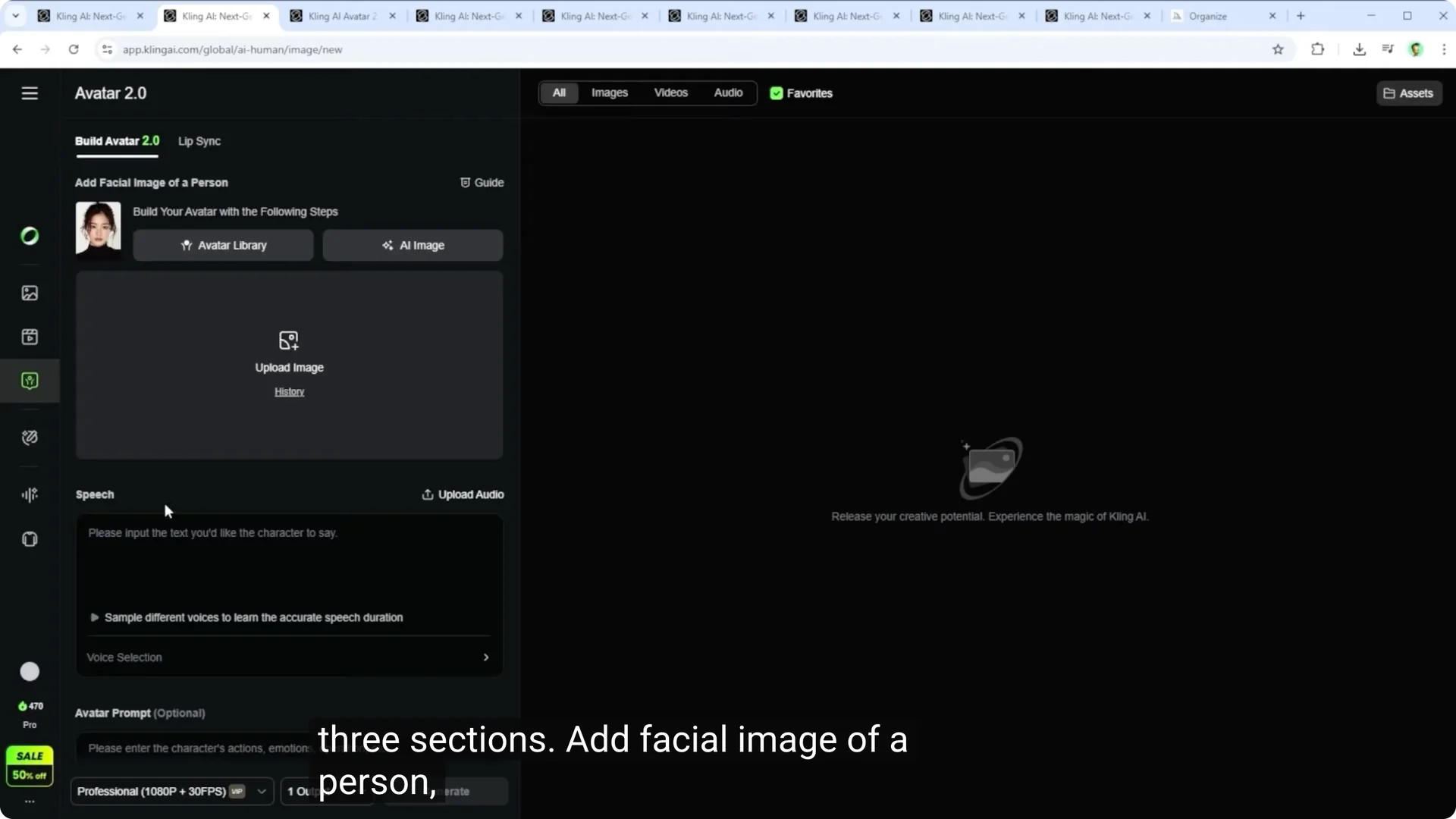The height and width of the screenshot is (819, 1456).
Task: Open the Guide for facial image
Action: pyautogui.click(x=482, y=183)
